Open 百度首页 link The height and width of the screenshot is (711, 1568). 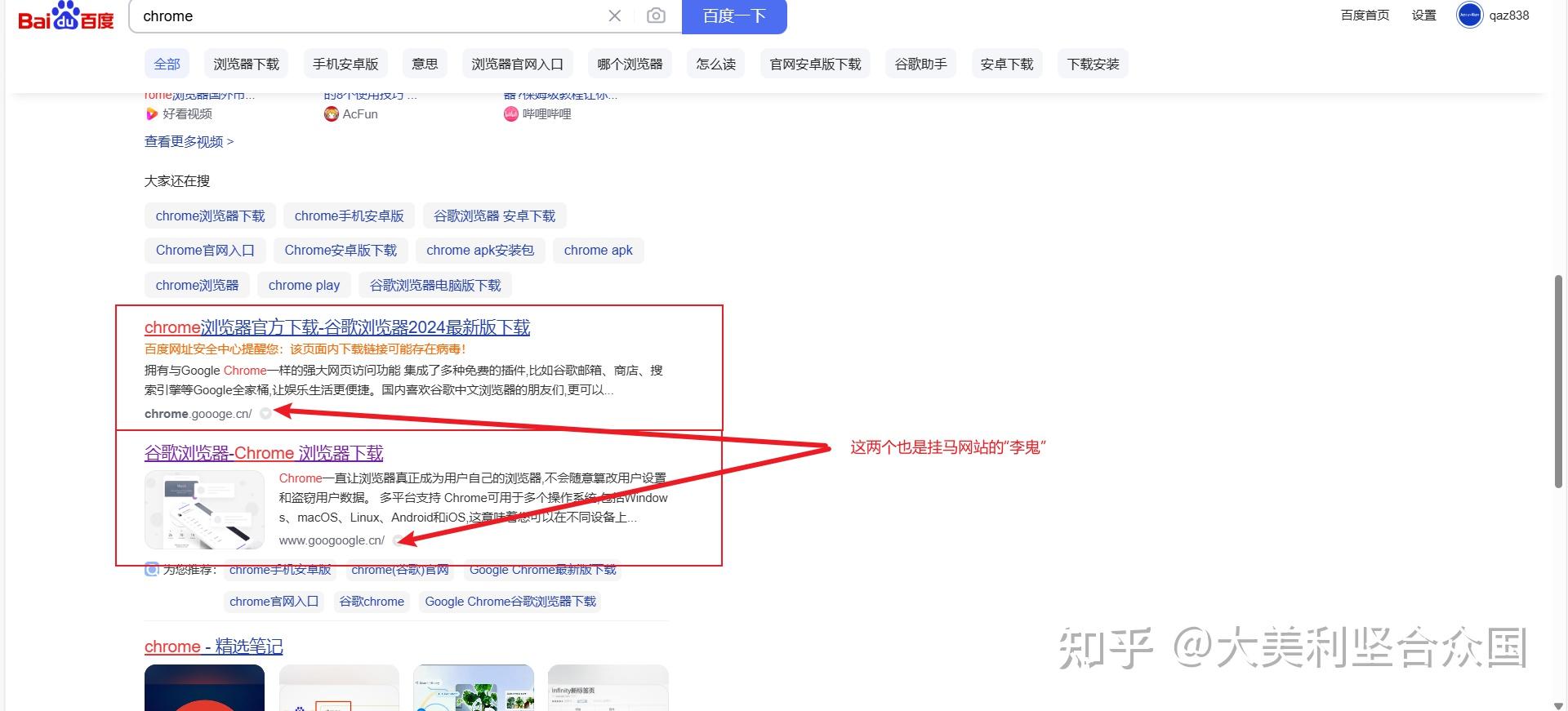click(1365, 16)
